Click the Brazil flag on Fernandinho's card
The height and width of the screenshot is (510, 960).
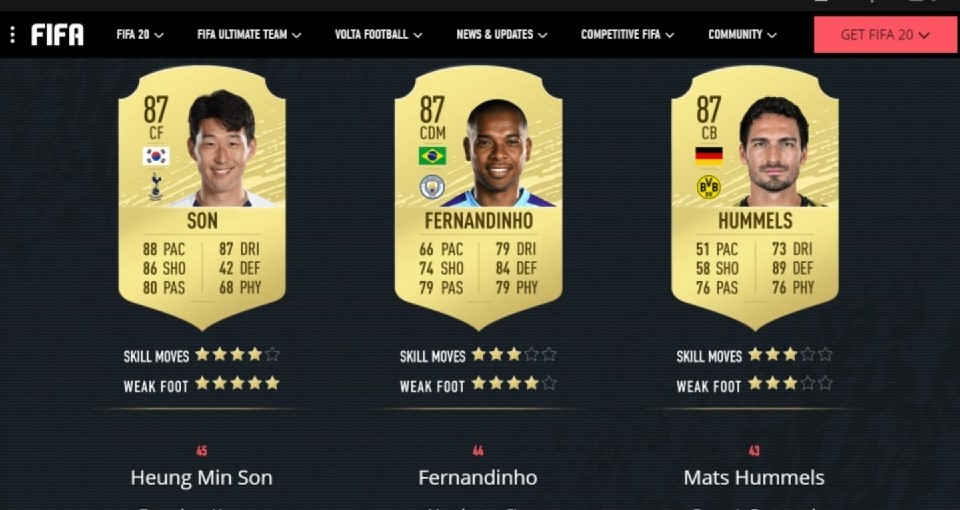pyautogui.click(x=432, y=156)
